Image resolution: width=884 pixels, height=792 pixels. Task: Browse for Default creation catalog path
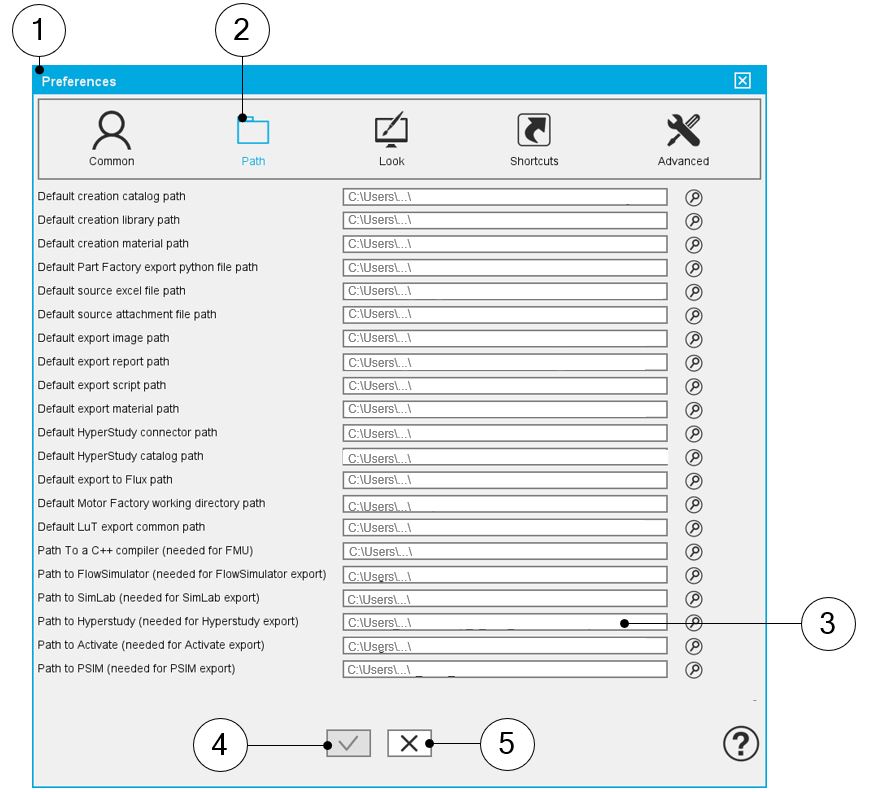click(x=694, y=198)
